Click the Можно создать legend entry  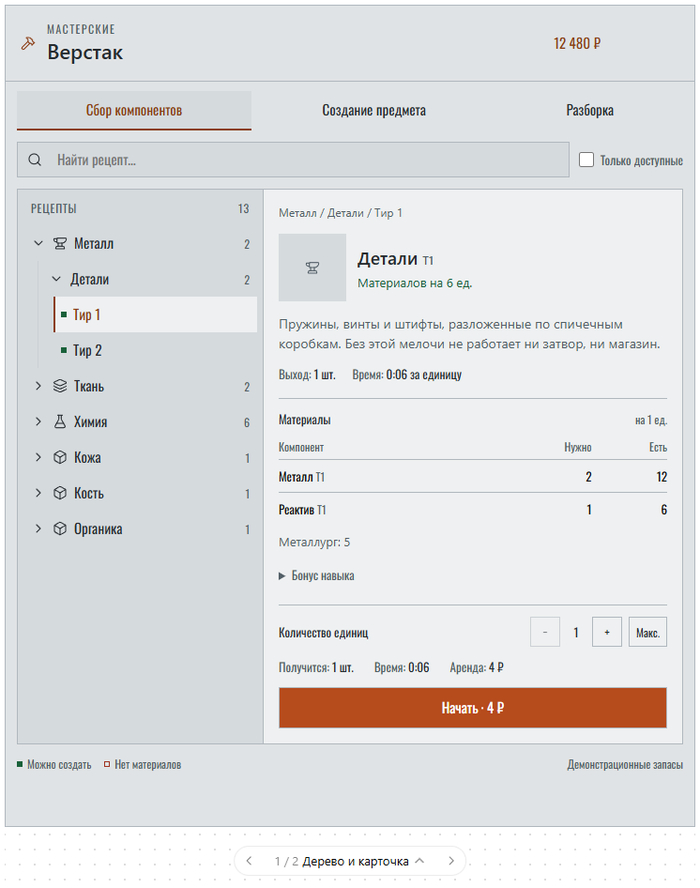click(x=54, y=765)
